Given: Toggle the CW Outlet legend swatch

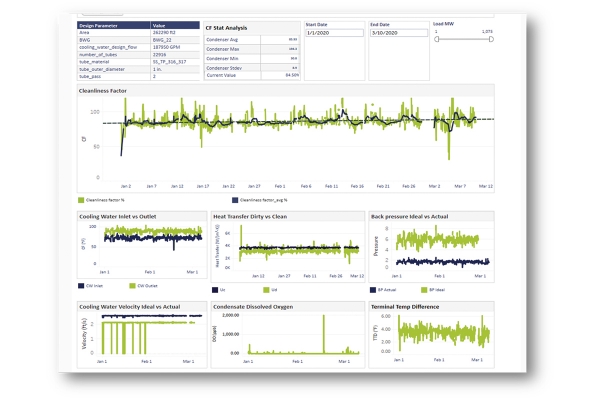Looking at the screenshot, I should click(x=132, y=286).
